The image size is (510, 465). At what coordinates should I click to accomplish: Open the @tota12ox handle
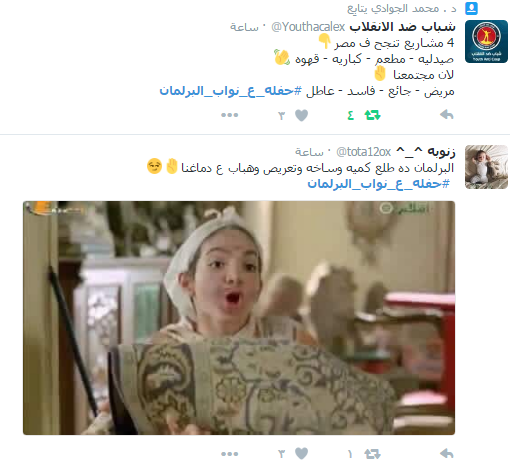(x=363, y=152)
